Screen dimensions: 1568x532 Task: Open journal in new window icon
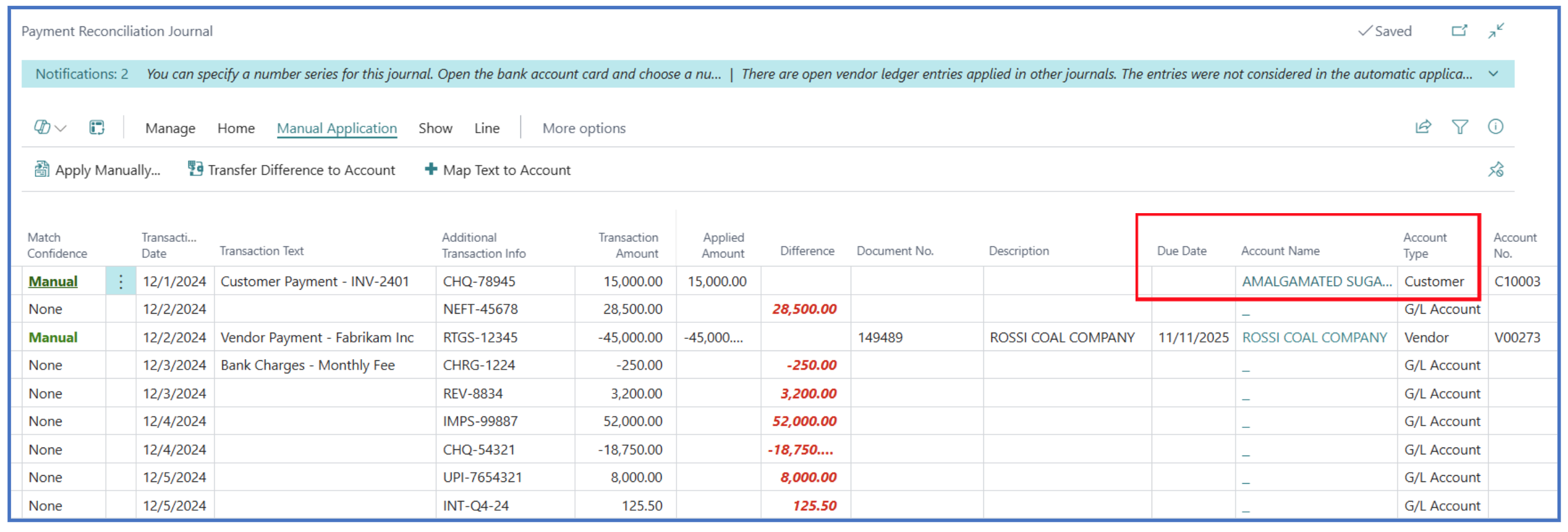tap(1459, 30)
